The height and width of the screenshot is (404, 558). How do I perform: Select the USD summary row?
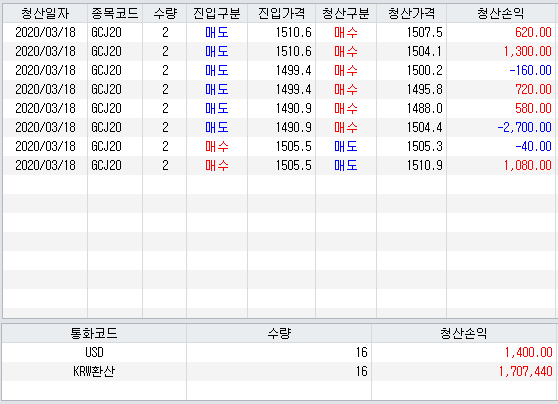pyautogui.click(x=279, y=352)
